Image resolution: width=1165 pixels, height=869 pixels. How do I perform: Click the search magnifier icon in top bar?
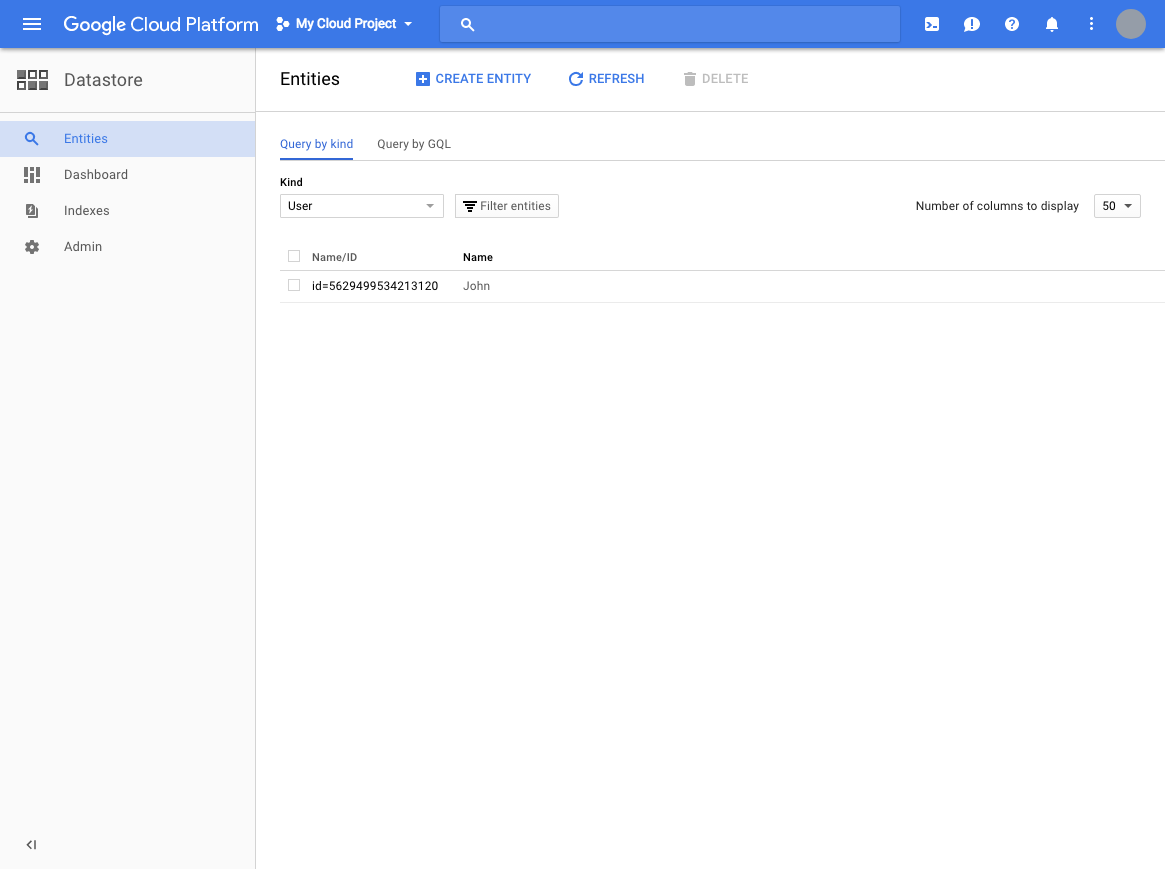pyautogui.click(x=467, y=25)
